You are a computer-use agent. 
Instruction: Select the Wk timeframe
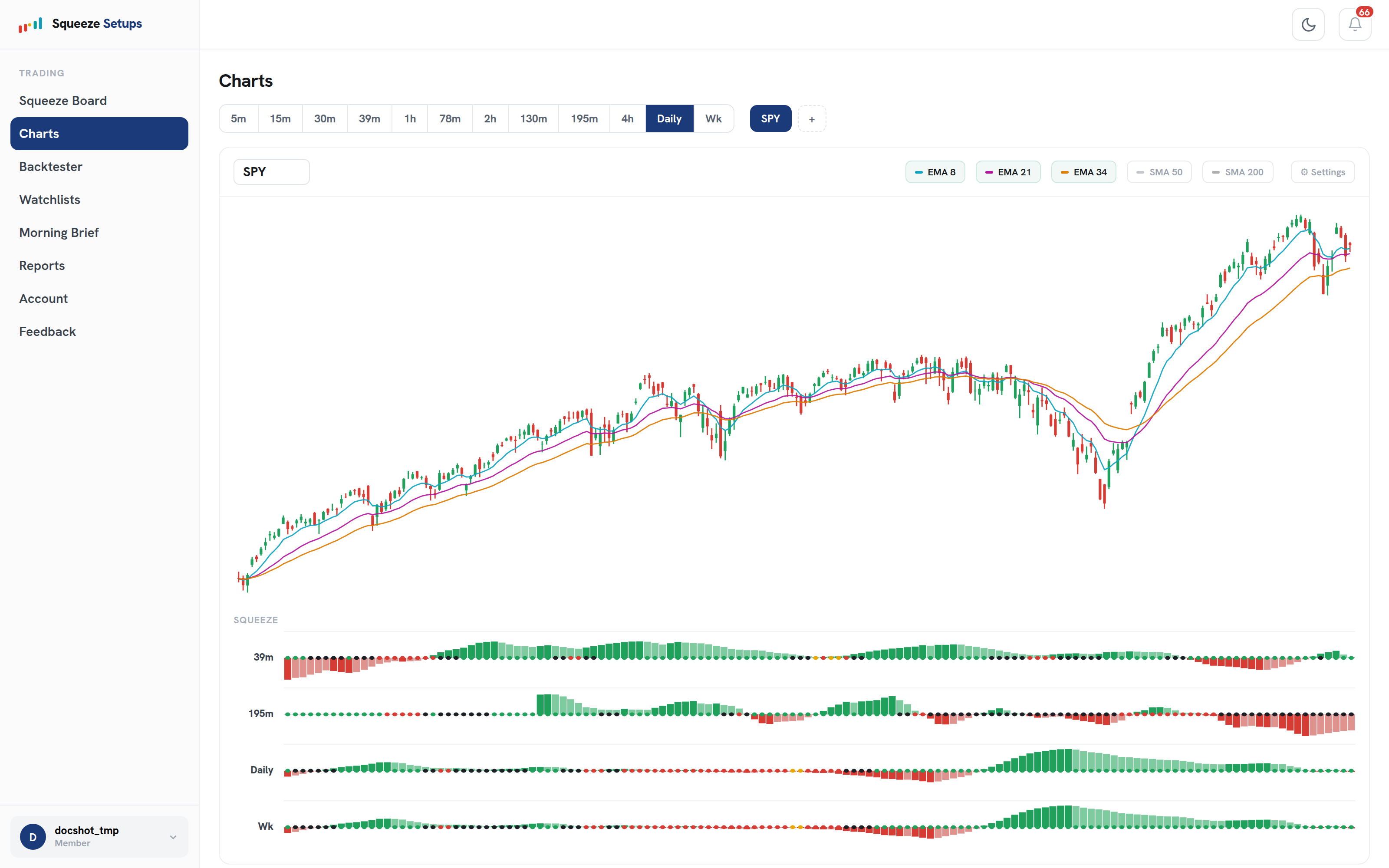pyautogui.click(x=714, y=118)
